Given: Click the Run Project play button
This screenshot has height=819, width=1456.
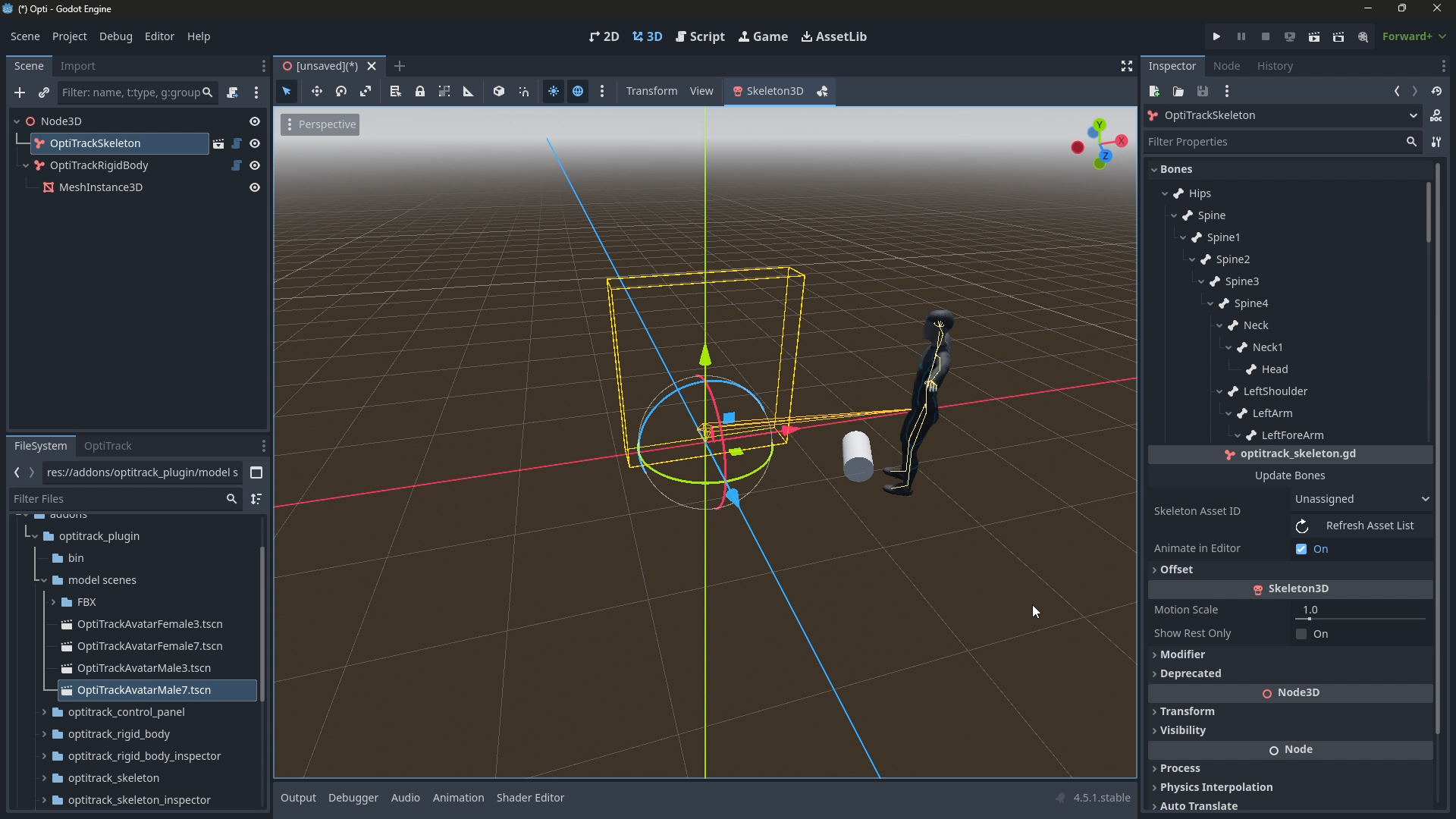Looking at the screenshot, I should (x=1216, y=36).
